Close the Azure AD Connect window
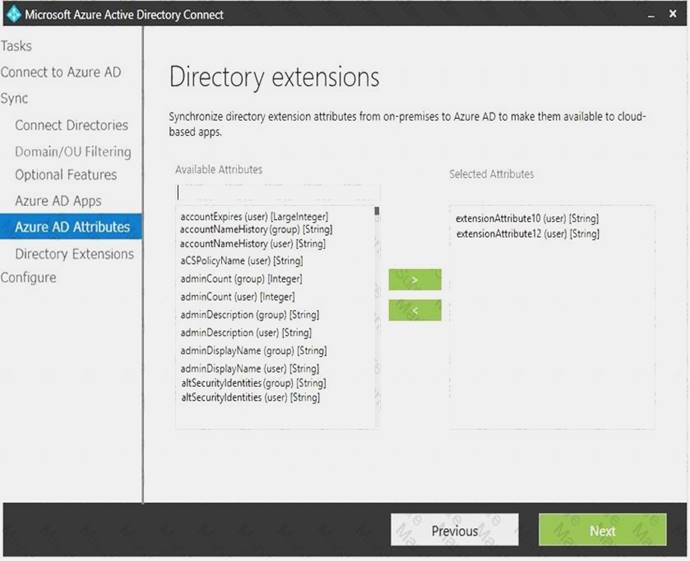The height and width of the screenshot is (561, 690). [673, 14]
